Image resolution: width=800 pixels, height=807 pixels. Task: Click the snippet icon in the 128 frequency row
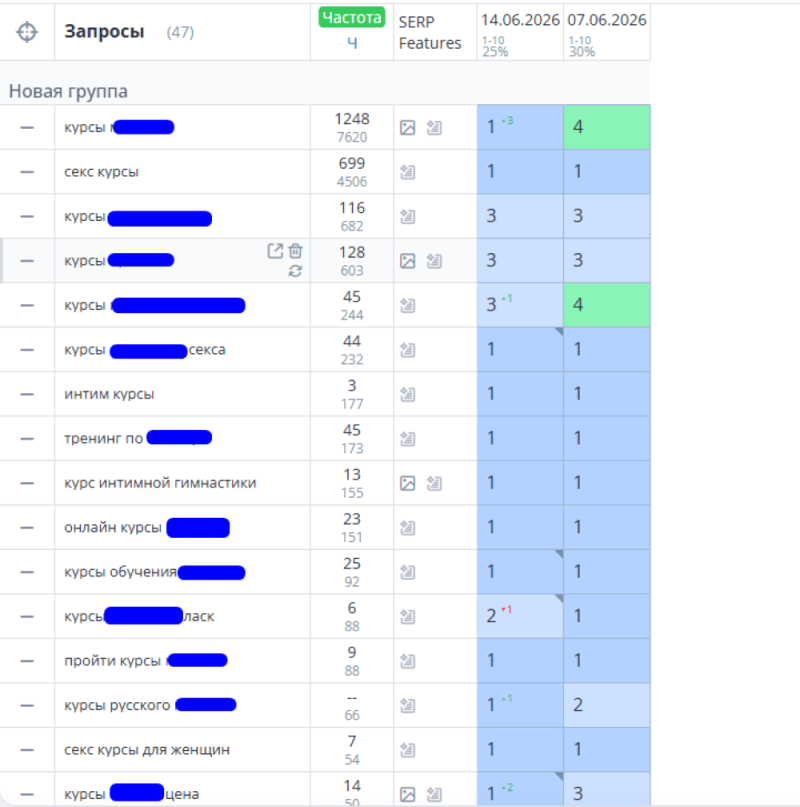click(434, 261)
